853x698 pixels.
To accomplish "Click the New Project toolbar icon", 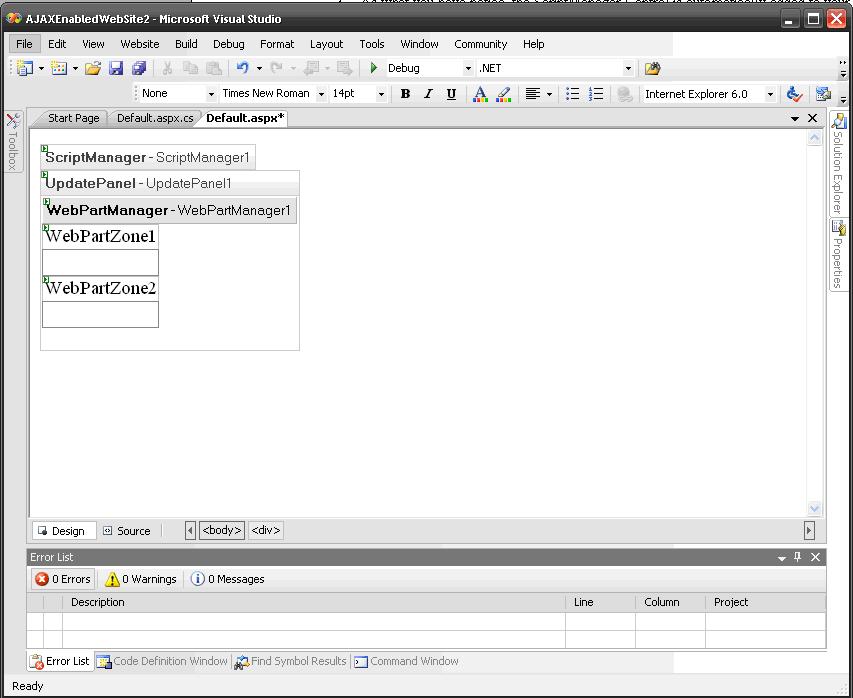I will click(x=24, y=68).
